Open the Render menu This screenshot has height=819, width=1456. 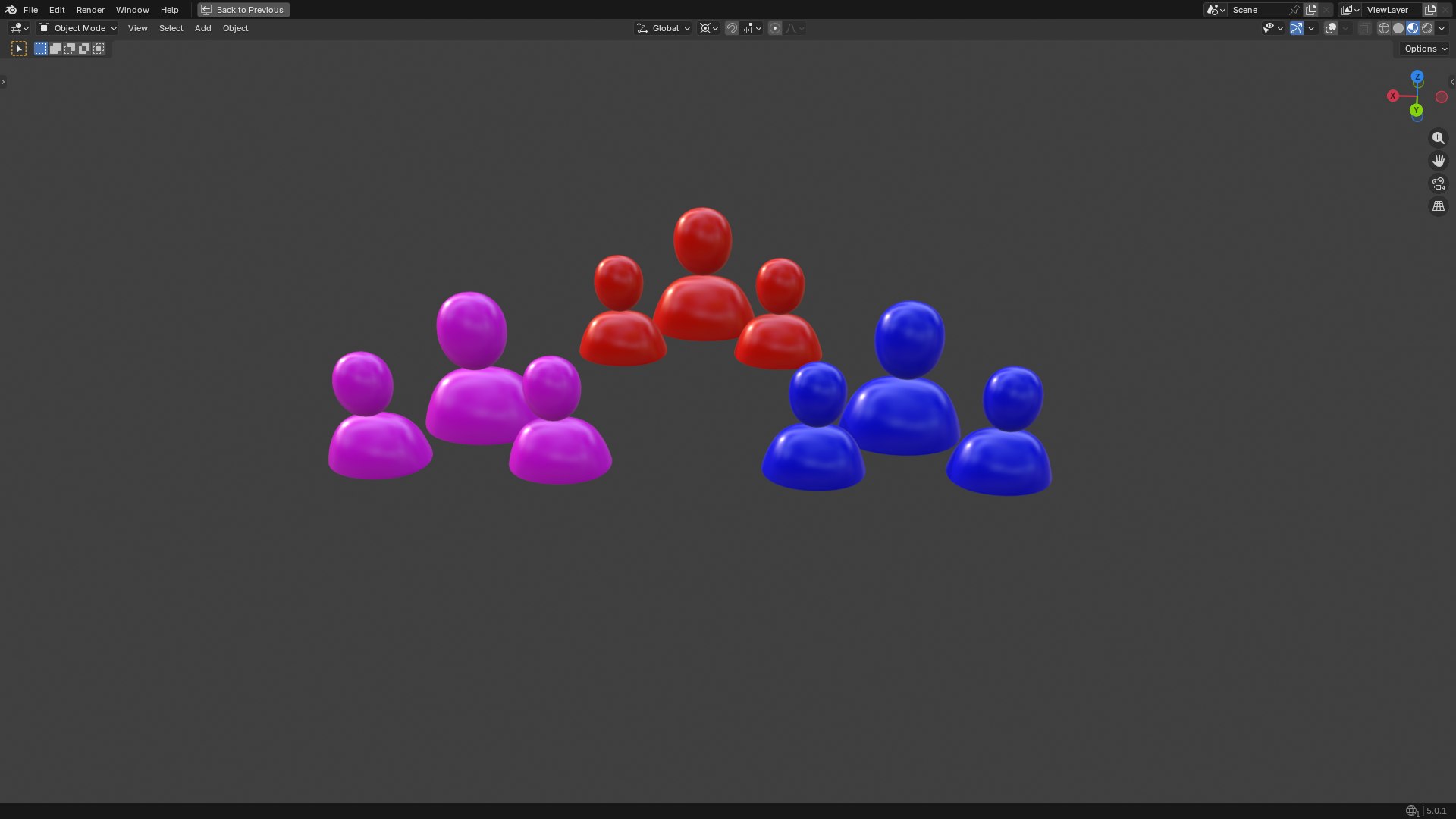point(90,10)
